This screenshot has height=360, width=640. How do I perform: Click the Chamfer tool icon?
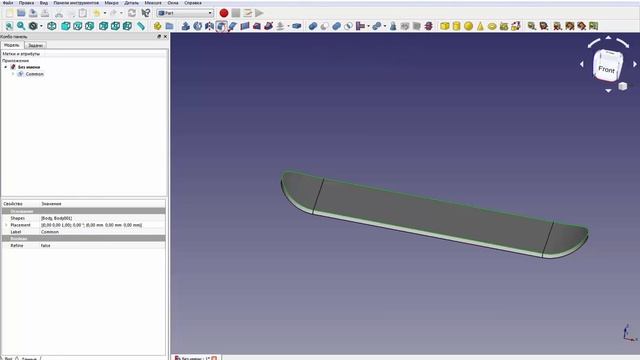[x=233, y=26]
